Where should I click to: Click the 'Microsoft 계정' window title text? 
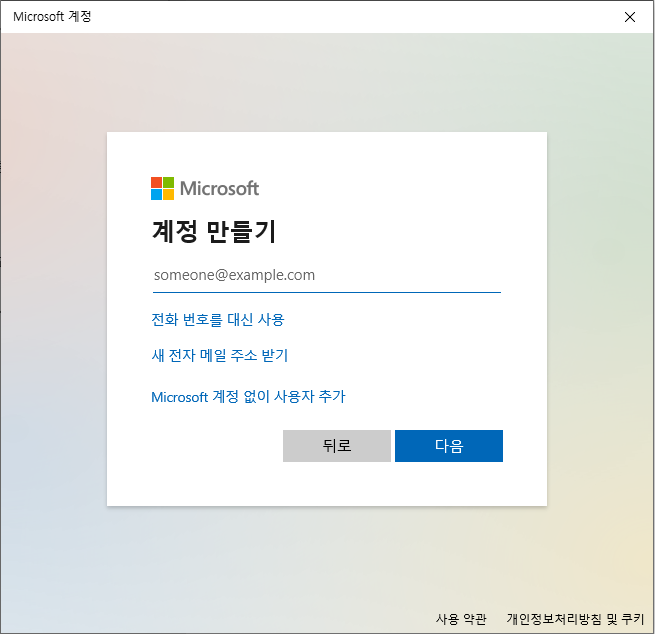[x=52, y=17]
